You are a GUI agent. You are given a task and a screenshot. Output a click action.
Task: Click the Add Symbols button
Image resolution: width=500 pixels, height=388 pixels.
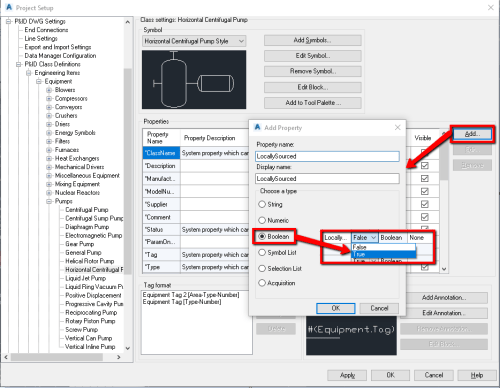click(x=313, y=40)
